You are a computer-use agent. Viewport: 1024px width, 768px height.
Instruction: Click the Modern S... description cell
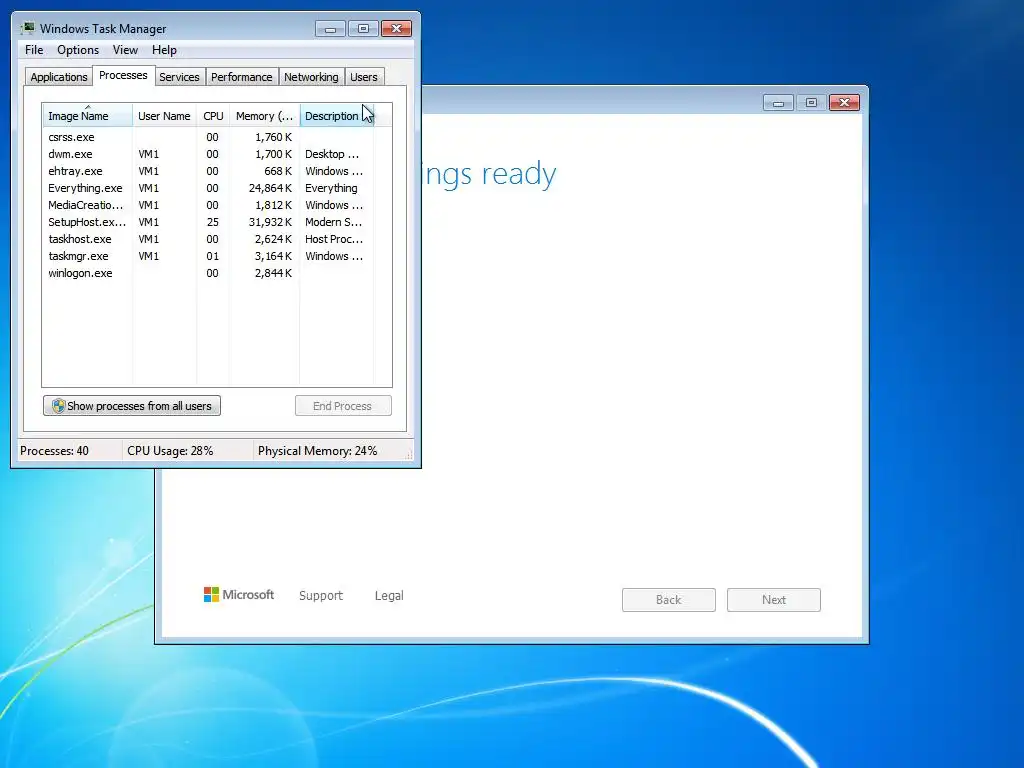[334, 222]
